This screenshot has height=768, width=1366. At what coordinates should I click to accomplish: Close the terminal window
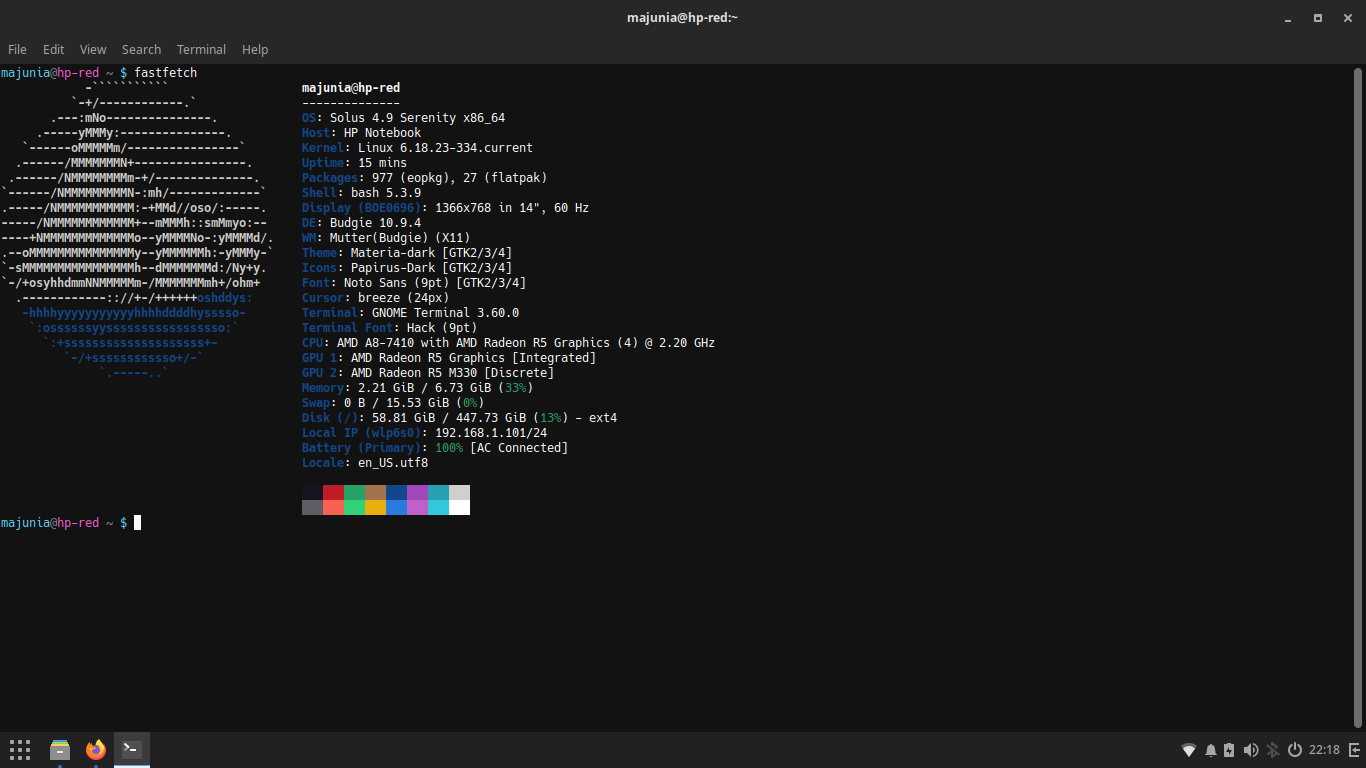coord(1346,17)
